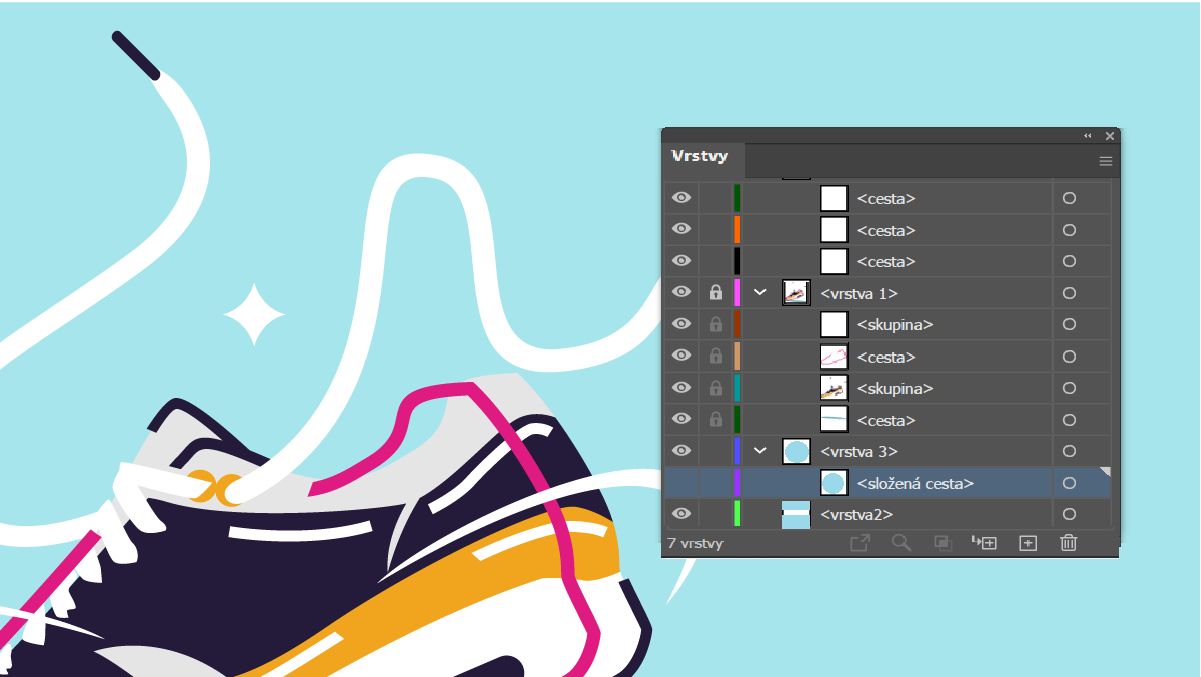Click dimmed padlock on brown-bar <skupina> row
Screen dimensions: 1201x677
[x=715, y=324]
